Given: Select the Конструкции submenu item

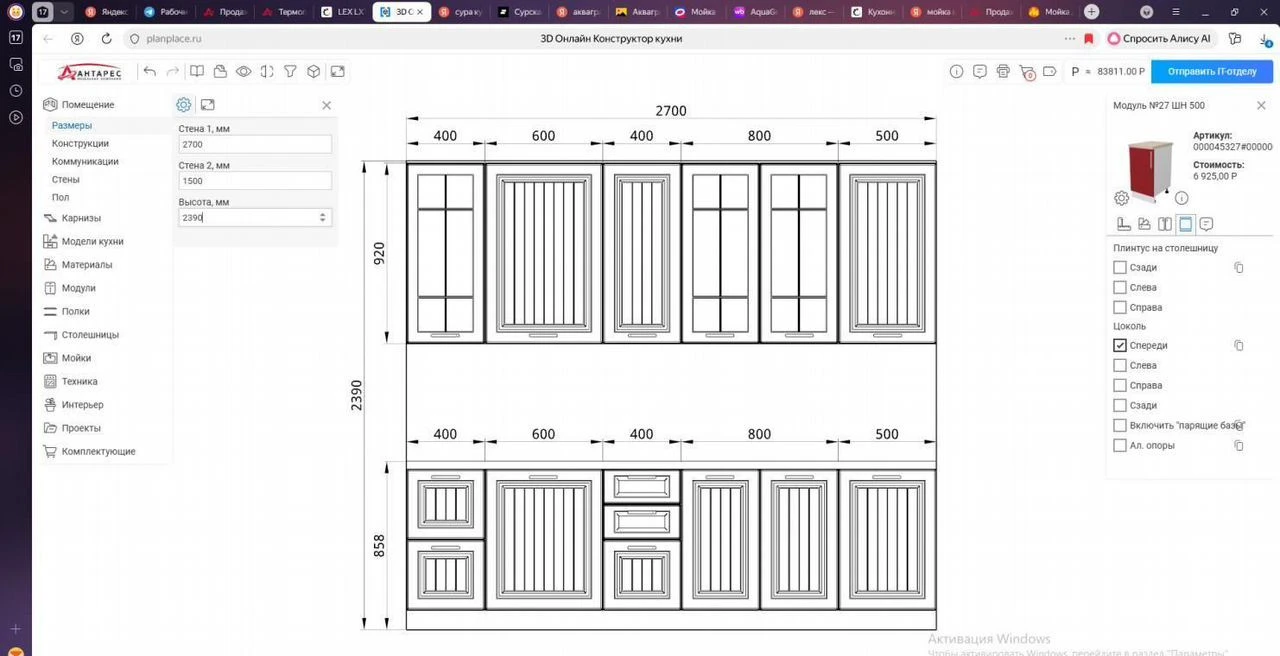Looking at the screenshot, I should [80, 143].
